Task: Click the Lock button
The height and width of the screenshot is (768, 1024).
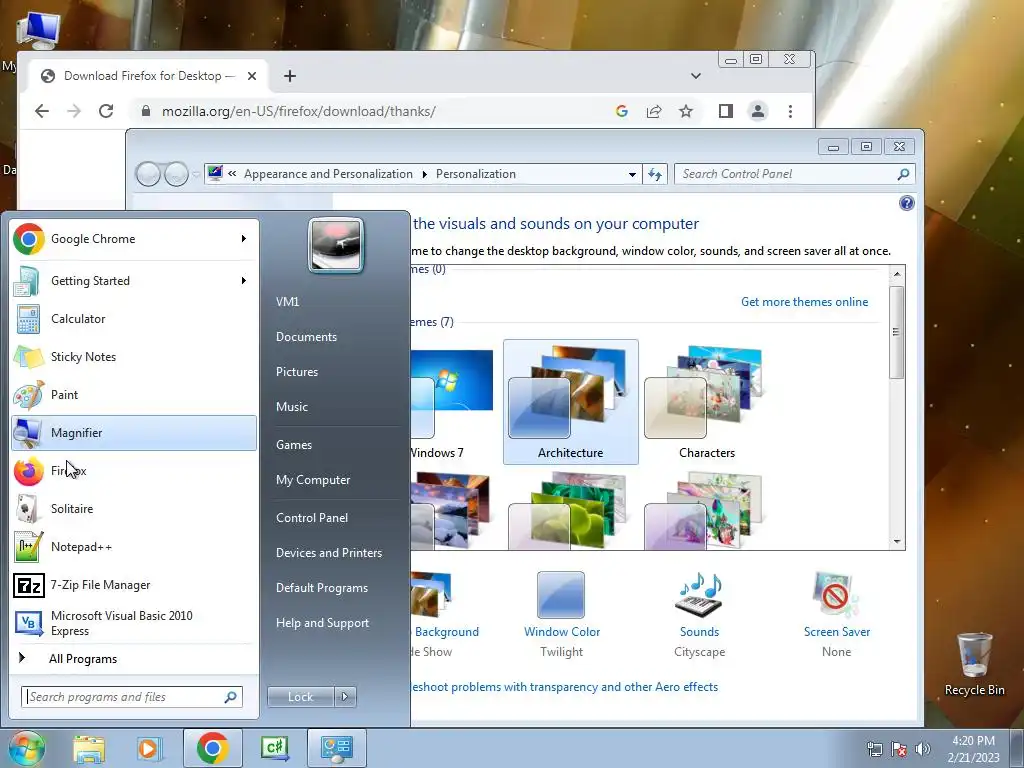Action: (300, 697)
